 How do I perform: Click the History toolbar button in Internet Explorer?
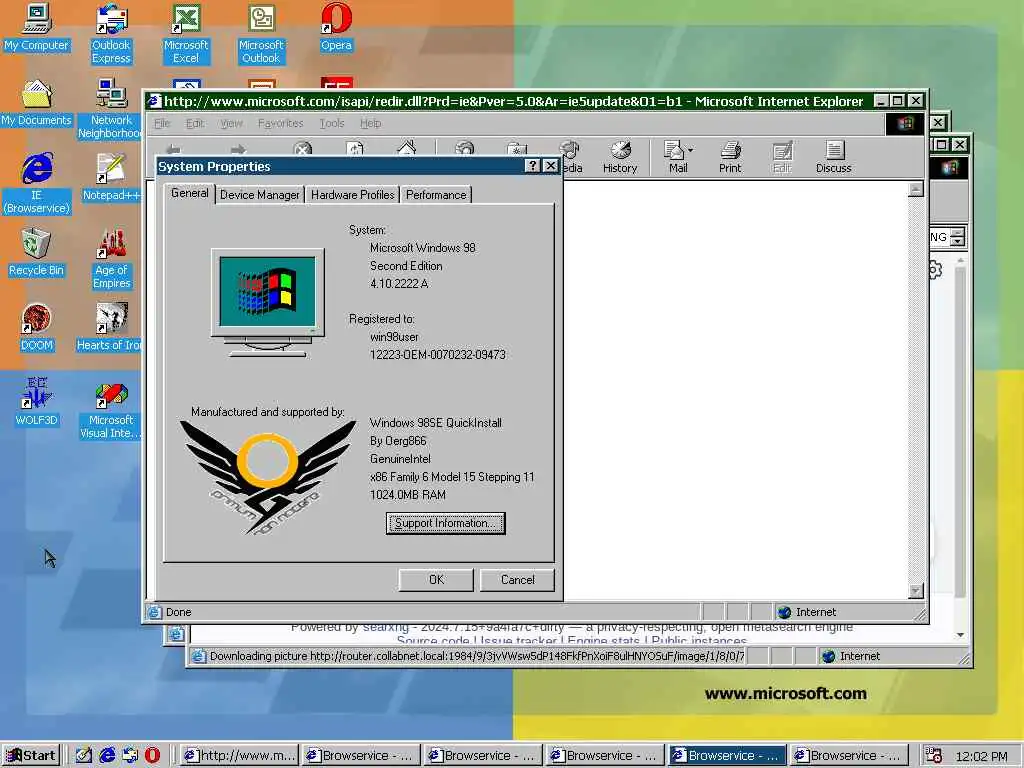[620, 157]
